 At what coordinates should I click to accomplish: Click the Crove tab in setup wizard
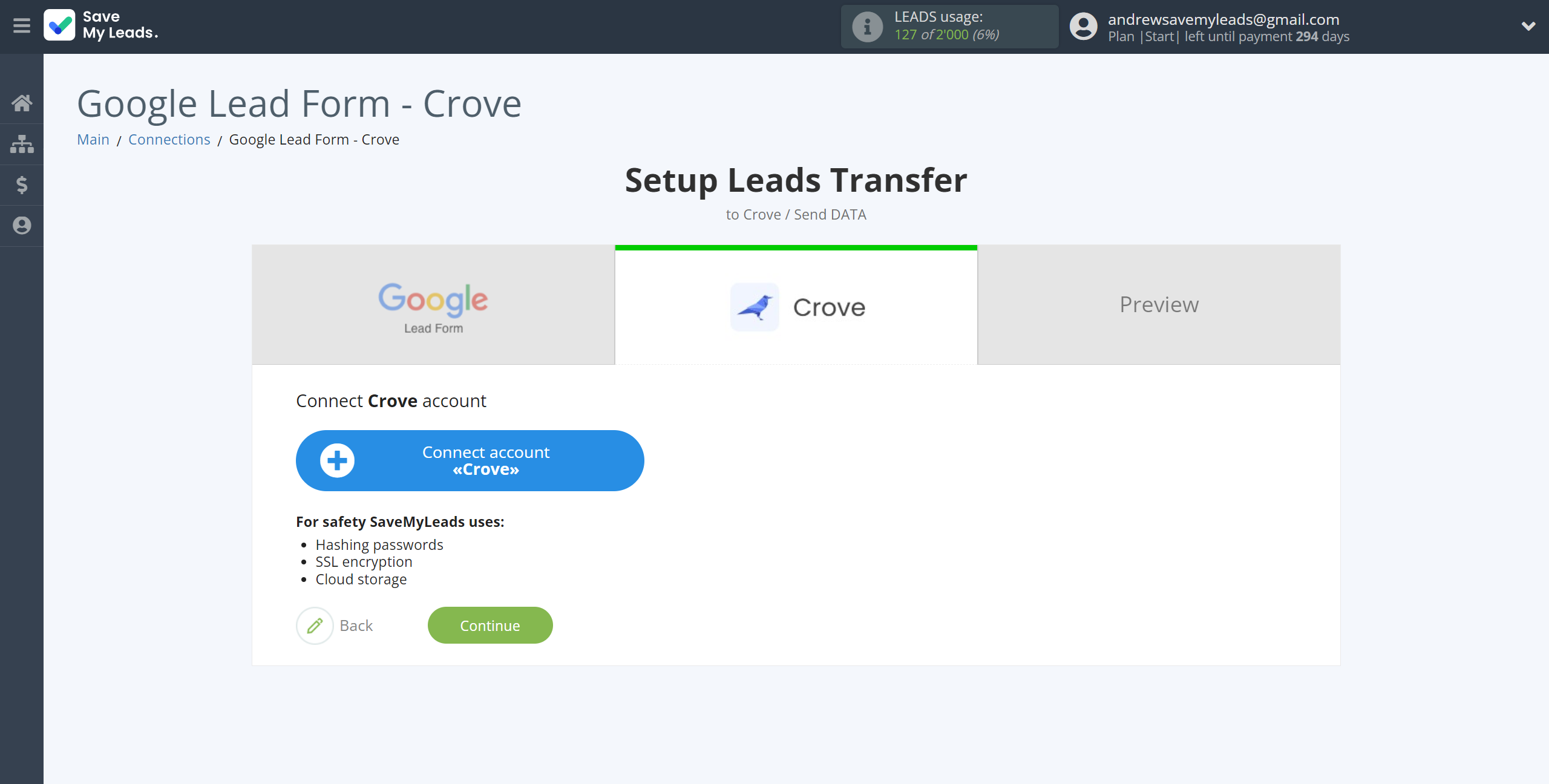[796, 305]
